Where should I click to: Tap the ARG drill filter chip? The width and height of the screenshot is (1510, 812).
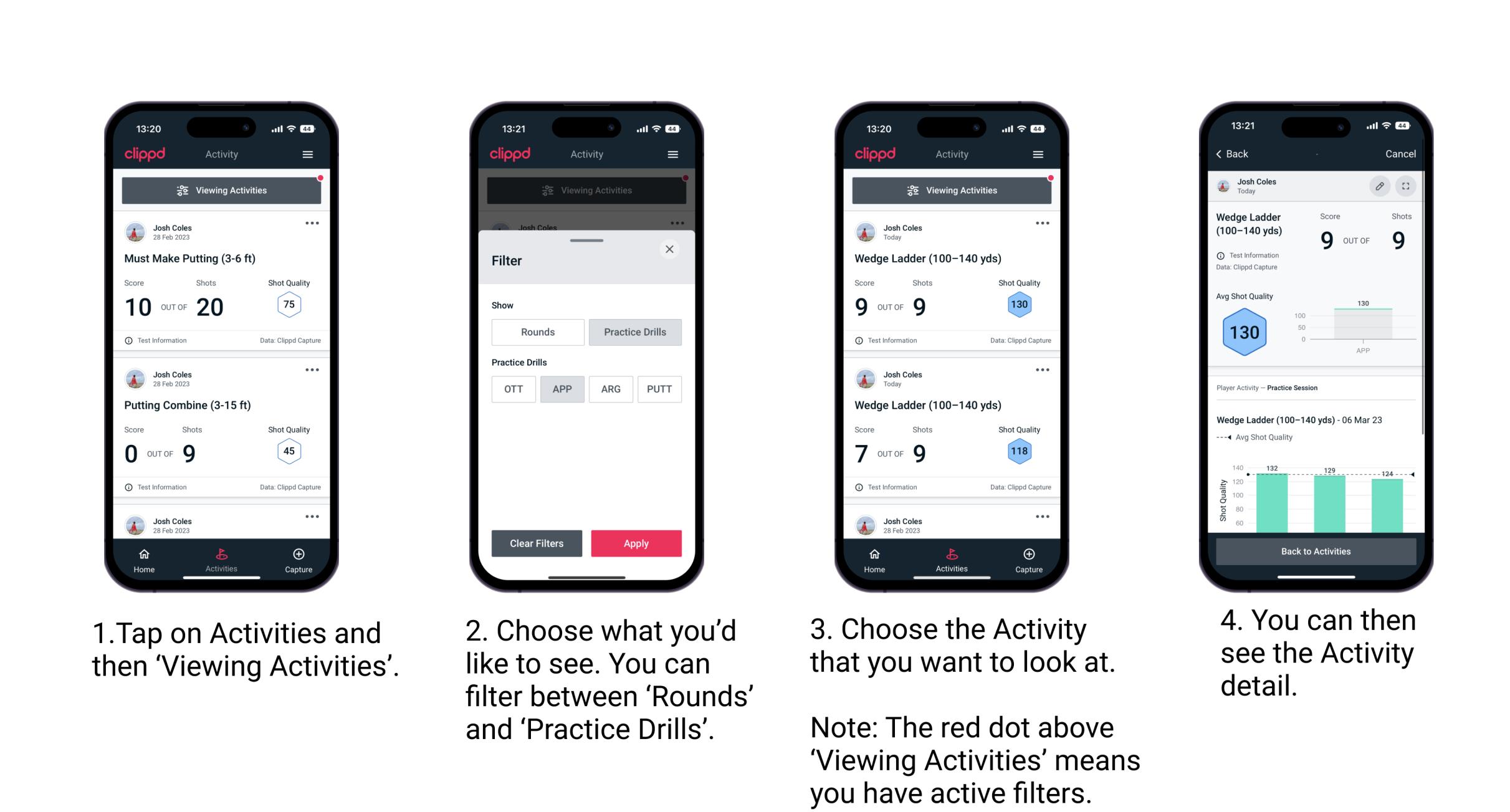[x=609, y=389]
